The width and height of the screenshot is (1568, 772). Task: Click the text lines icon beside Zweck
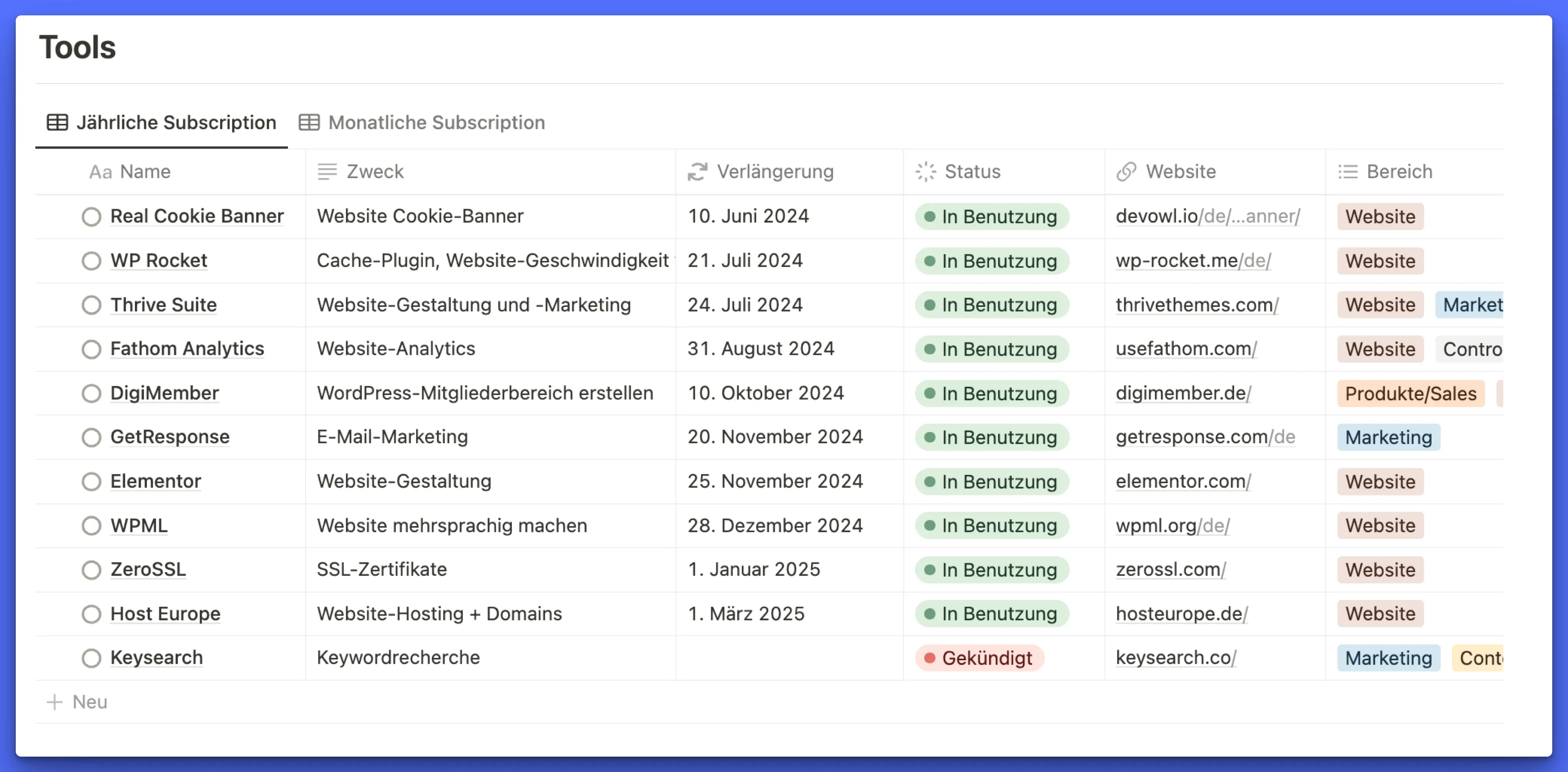[x=327, y=172]
